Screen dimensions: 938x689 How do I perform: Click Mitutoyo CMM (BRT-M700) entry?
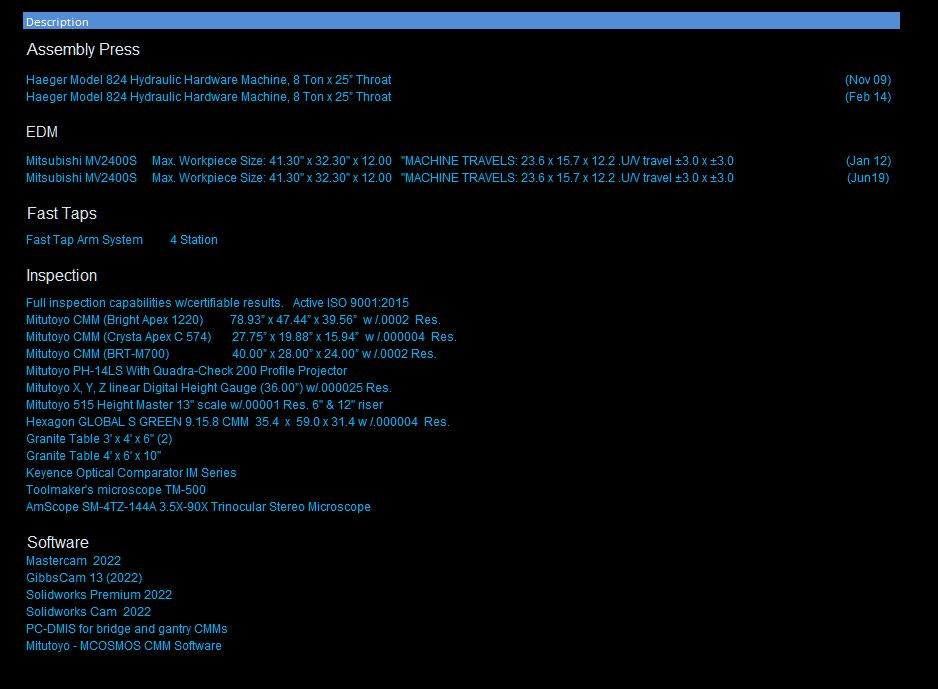231,354
